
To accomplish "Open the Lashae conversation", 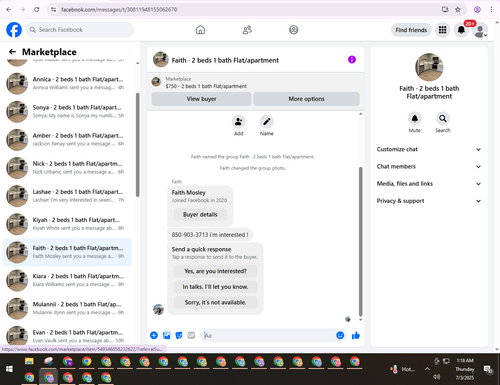I will coord(67,196).
